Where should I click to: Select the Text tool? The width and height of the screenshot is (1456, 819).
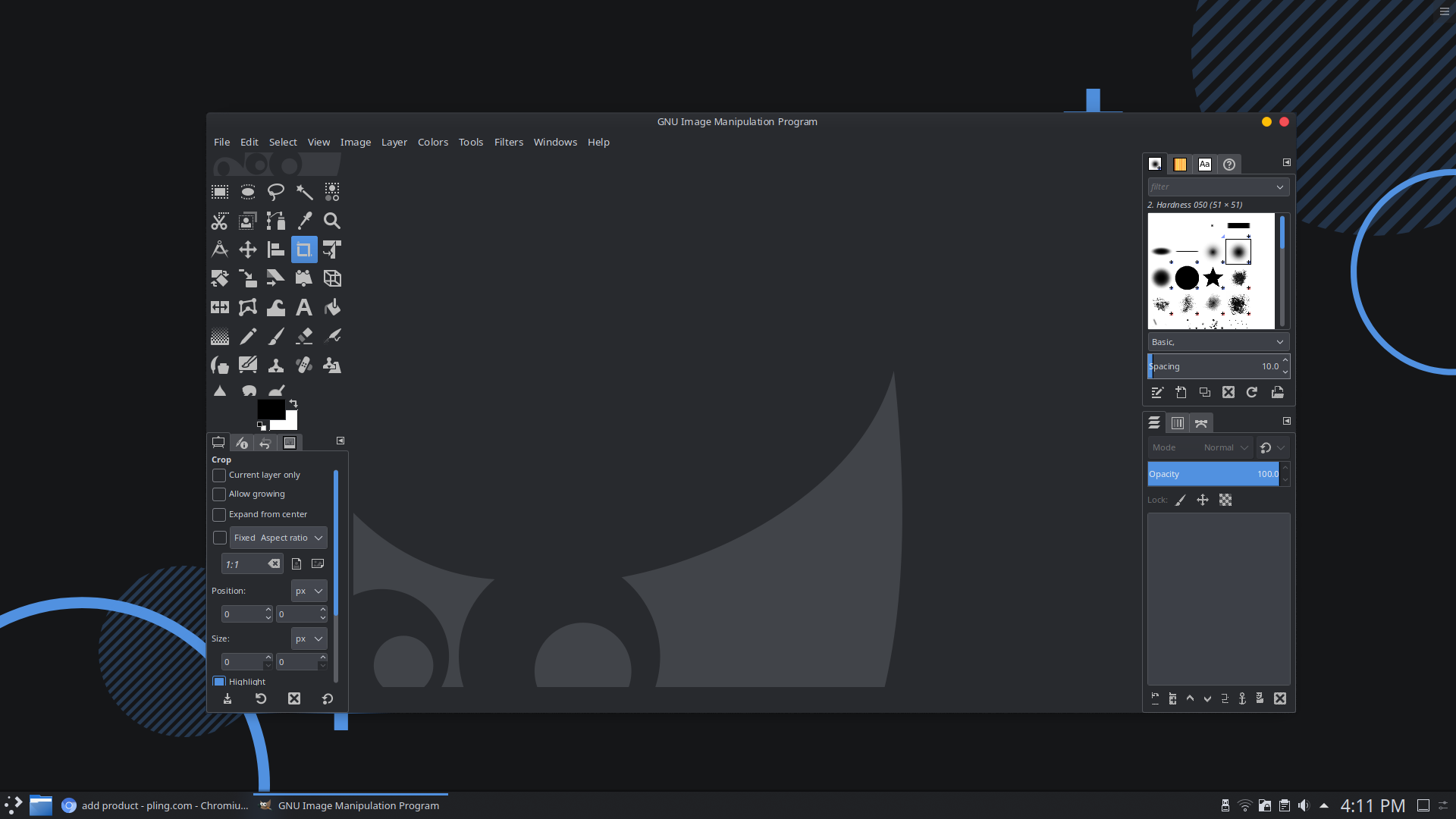tap(304, 307)
